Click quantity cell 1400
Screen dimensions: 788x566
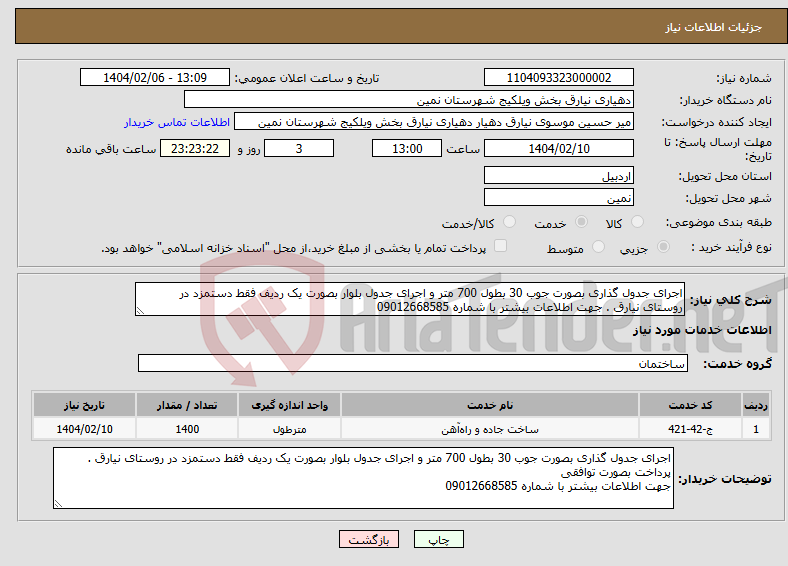[x=187, y=429]
